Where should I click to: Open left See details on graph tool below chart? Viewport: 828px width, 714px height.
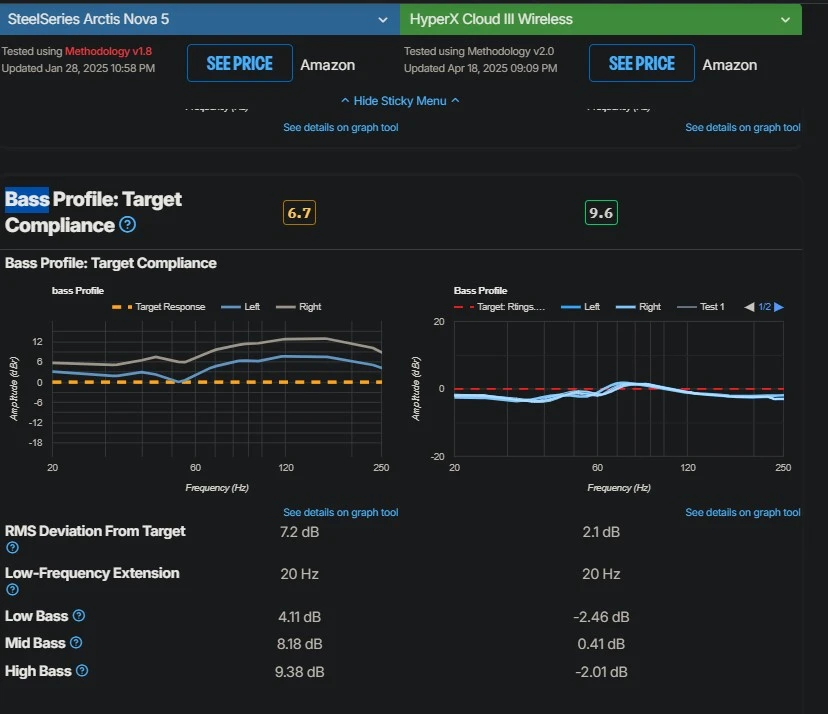coord(341,512)
